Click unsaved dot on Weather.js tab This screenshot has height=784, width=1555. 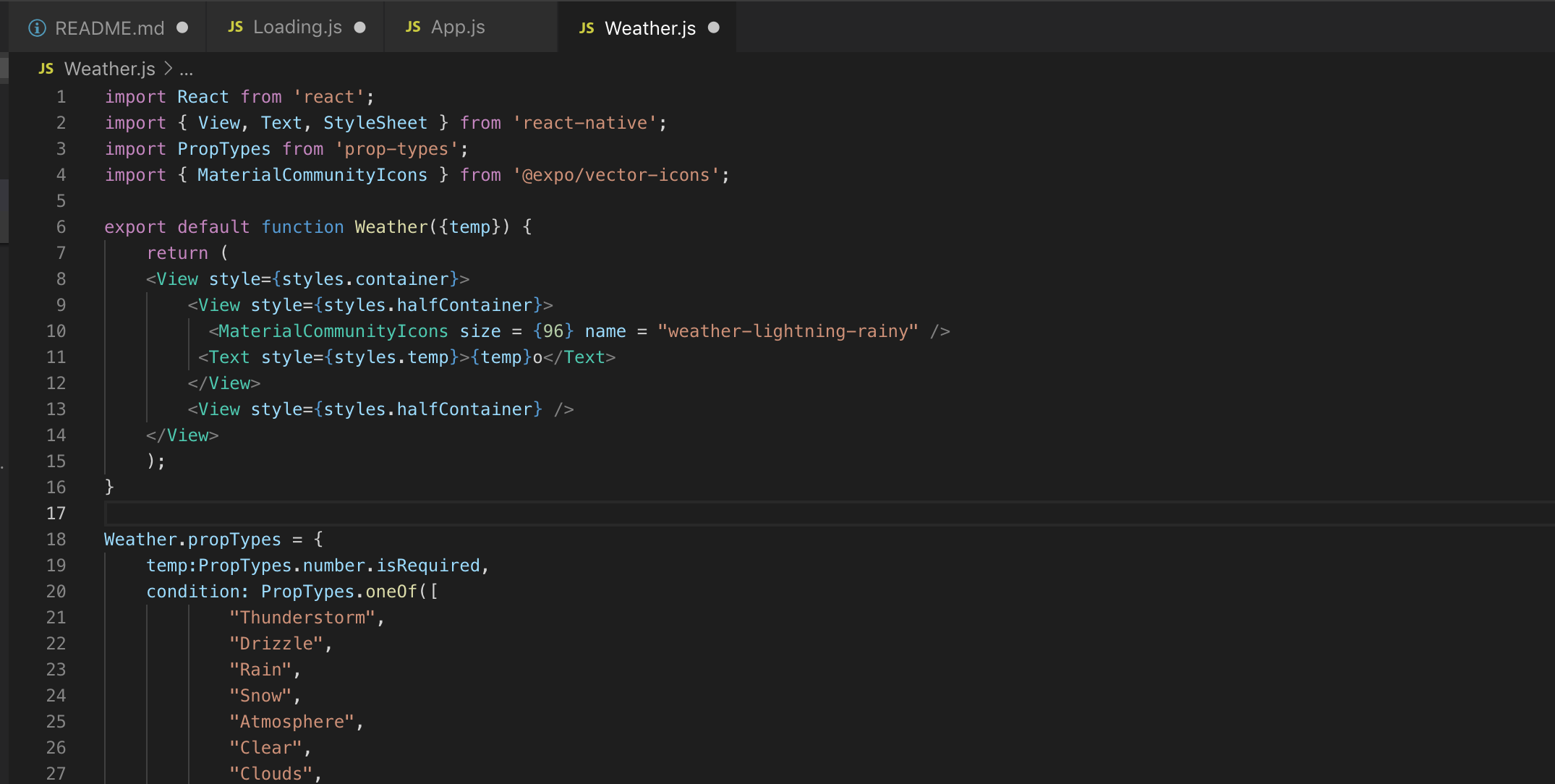coord(714,27)
